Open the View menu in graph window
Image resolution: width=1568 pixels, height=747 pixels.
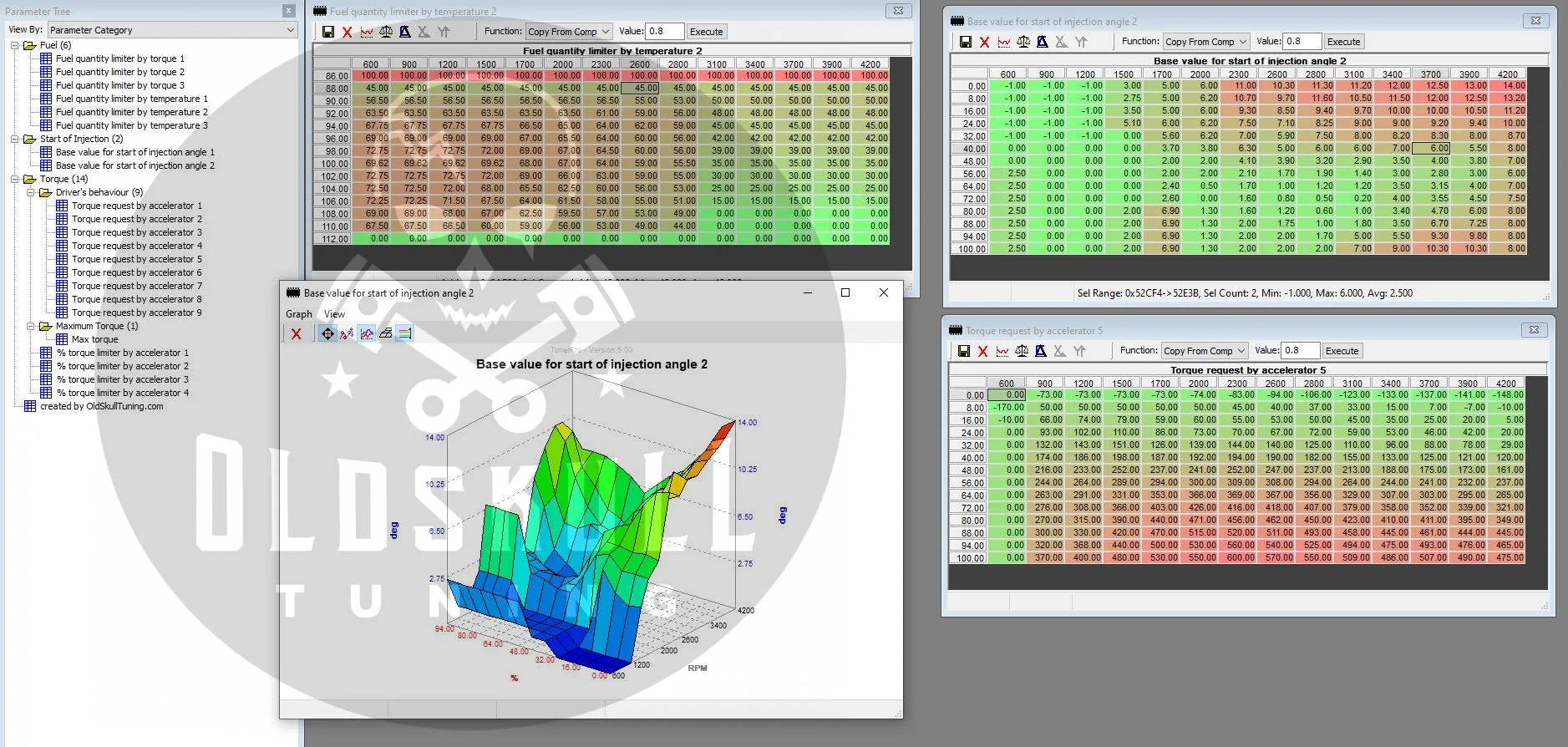coord(334,314)
